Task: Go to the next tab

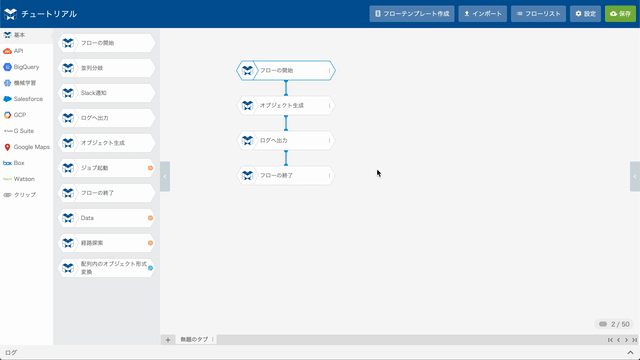Action: point(626,340)
